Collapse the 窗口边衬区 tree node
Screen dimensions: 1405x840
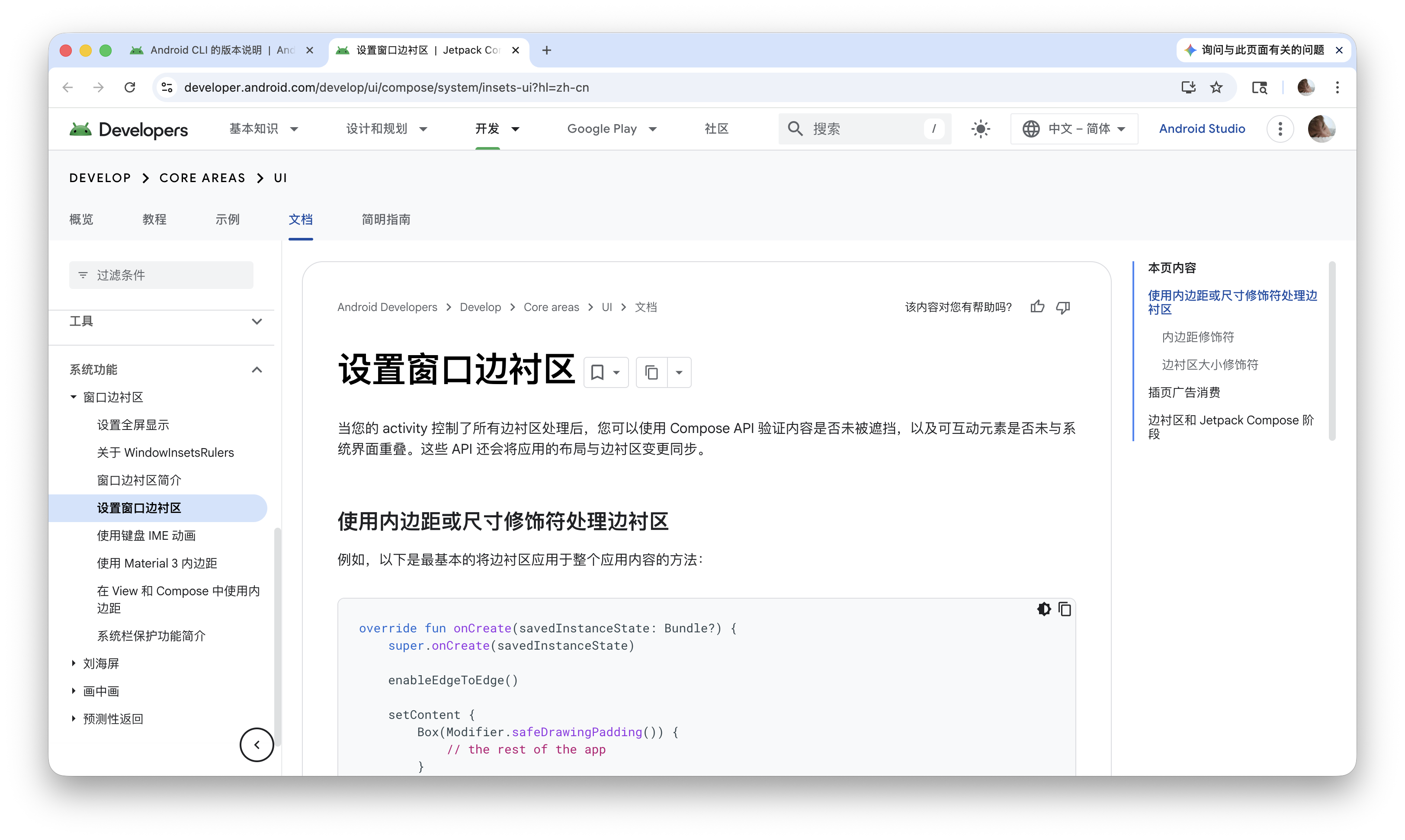click(73, 398)
